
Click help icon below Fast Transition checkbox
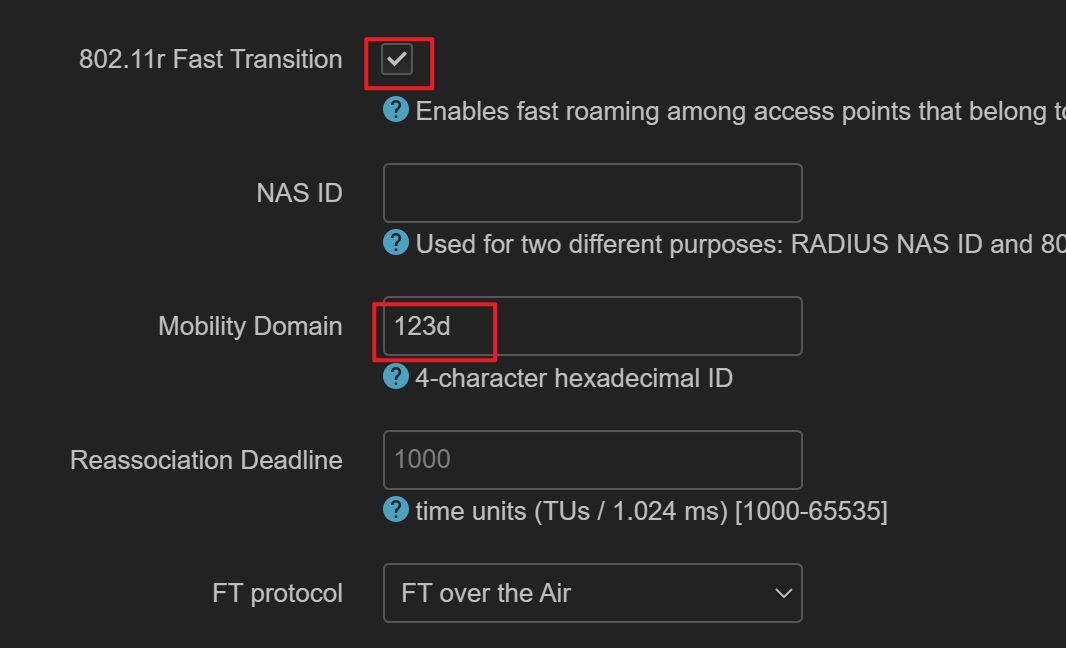point(396,109)
